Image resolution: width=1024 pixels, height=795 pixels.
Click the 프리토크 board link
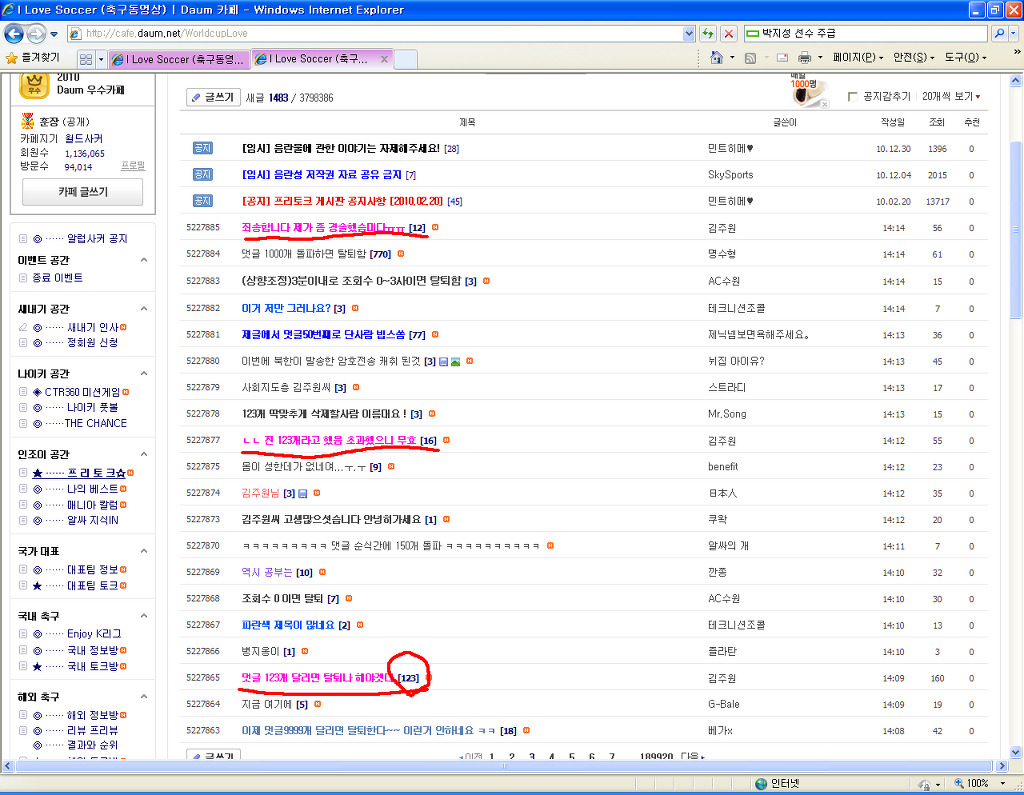(x=96, y=473)
